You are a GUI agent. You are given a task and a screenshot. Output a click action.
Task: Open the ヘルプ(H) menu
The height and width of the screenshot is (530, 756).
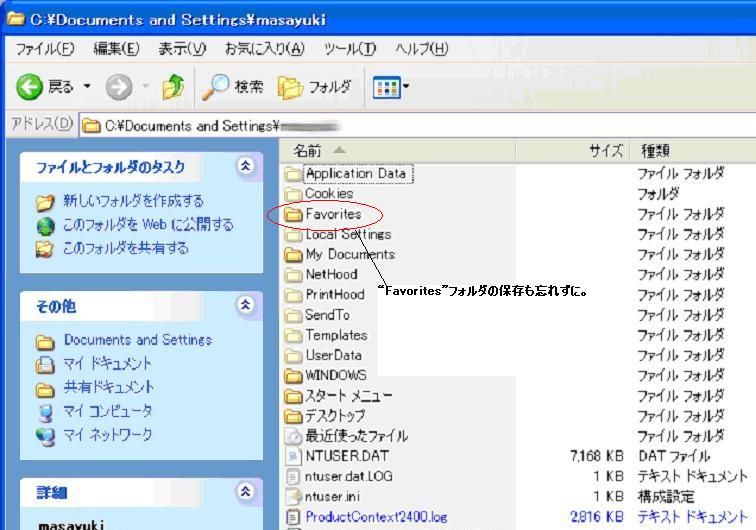421,49
